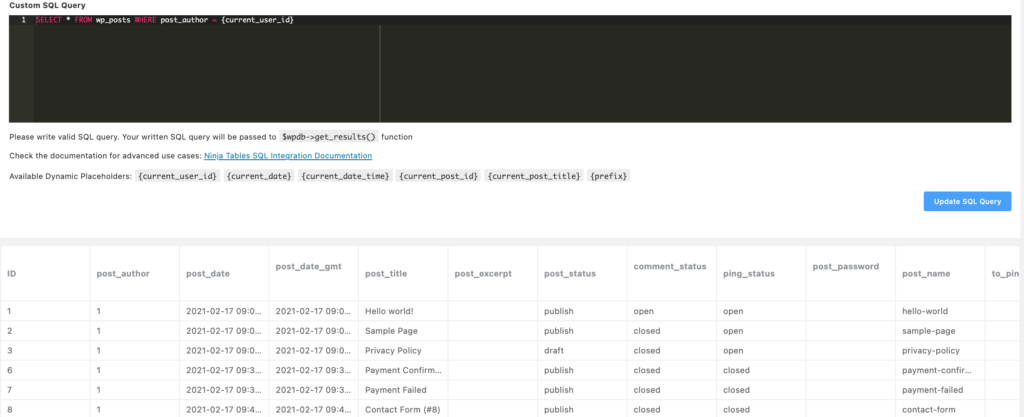
Task: Select the comment_status column header
Action: 669,267
